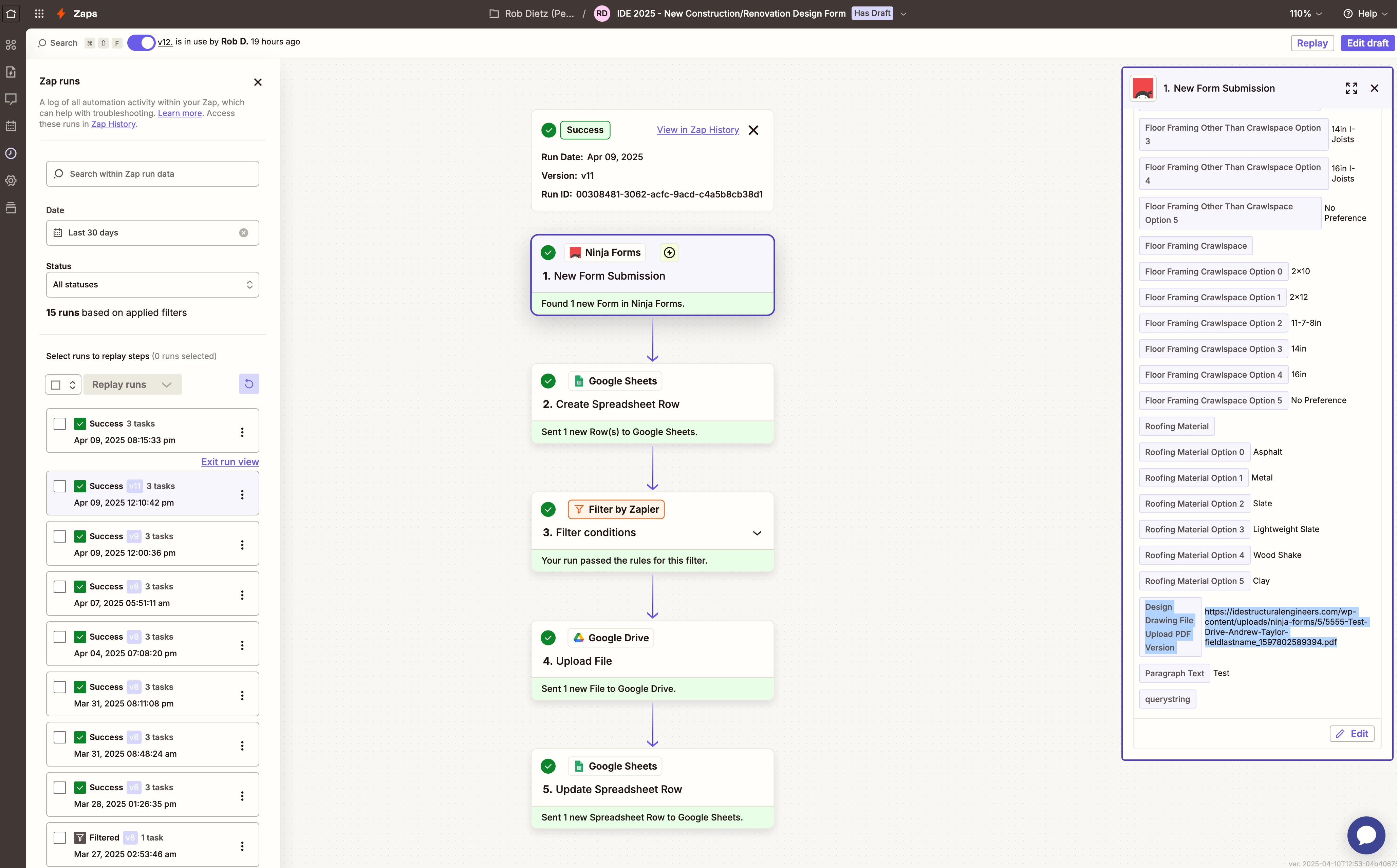
Task: Select the Mar 31 08:48:24 am run checkbox
Action: pyautogui.click(x=60, y=737)
